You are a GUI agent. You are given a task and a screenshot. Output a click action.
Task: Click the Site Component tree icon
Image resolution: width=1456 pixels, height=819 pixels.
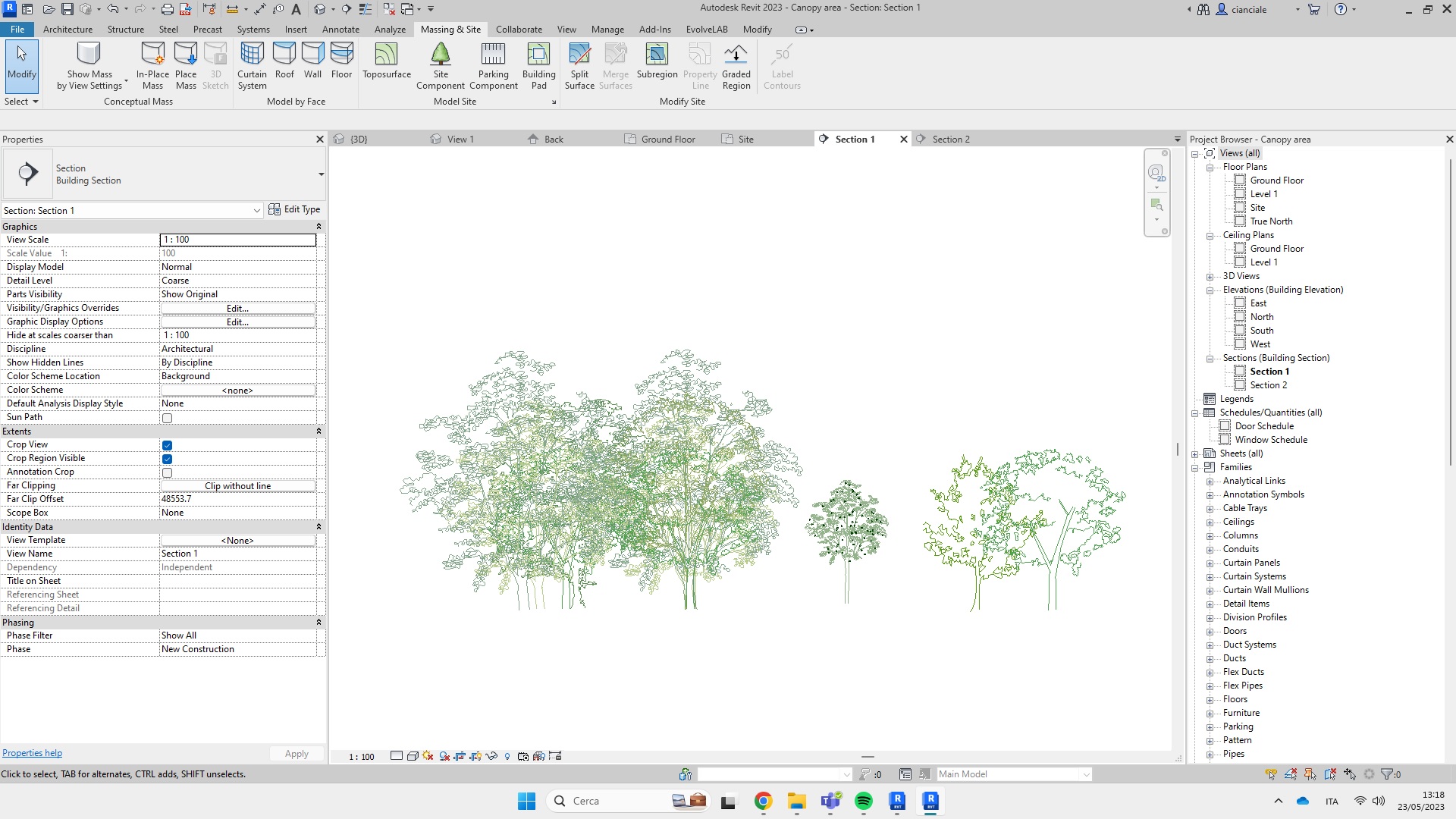point(441,55)
